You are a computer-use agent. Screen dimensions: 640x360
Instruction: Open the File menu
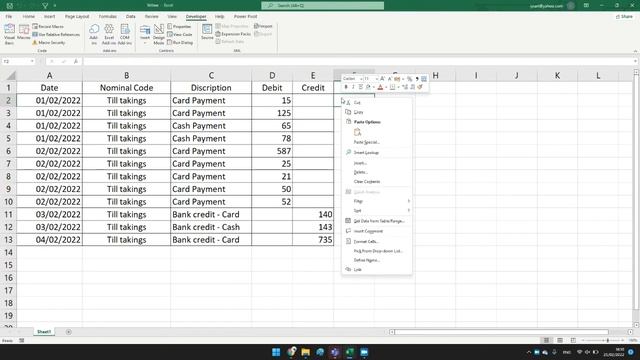tap(9, 17)
